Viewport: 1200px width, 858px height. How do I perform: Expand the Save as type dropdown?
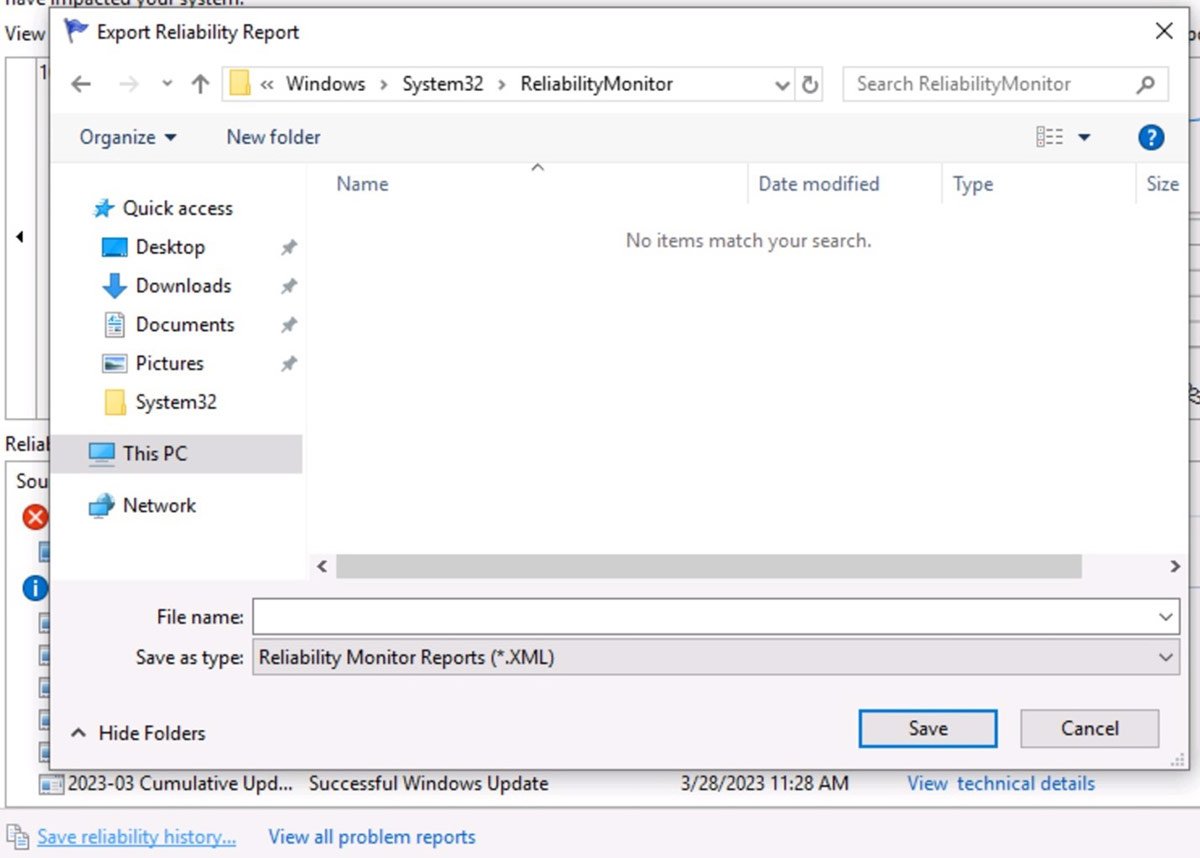(x=1165, y=657)
